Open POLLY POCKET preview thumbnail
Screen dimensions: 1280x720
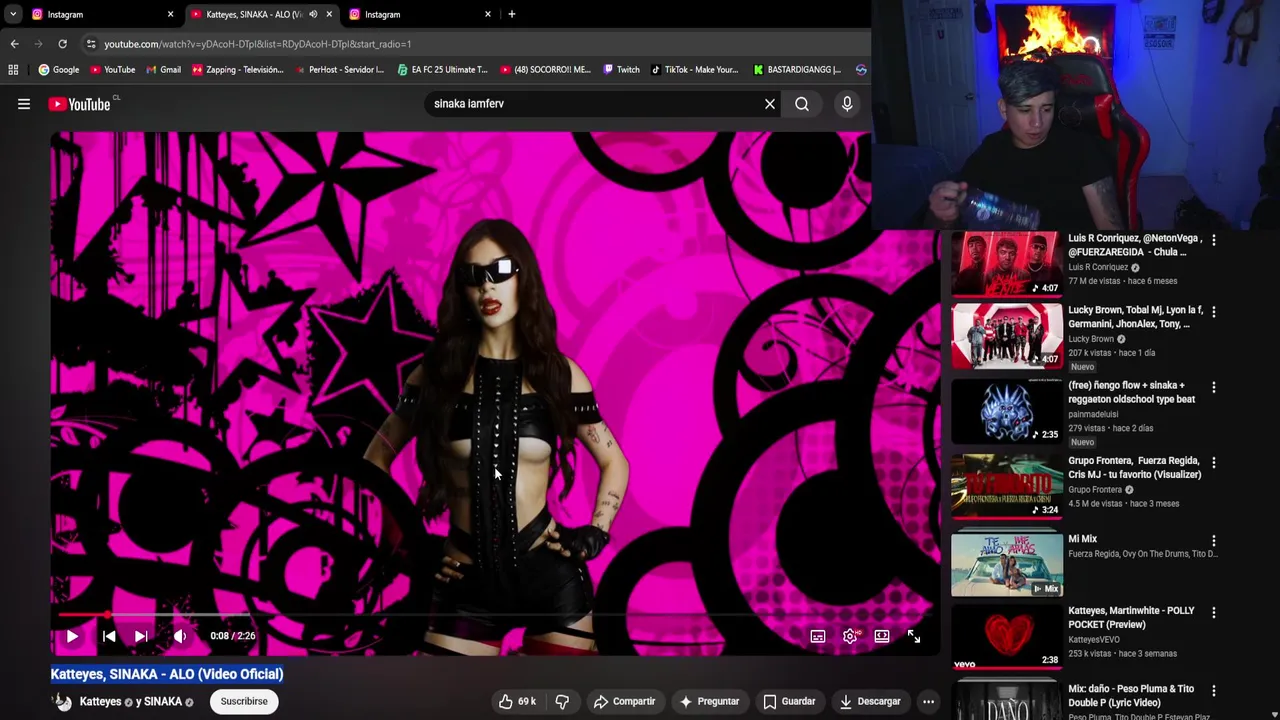click(1006, 637)
